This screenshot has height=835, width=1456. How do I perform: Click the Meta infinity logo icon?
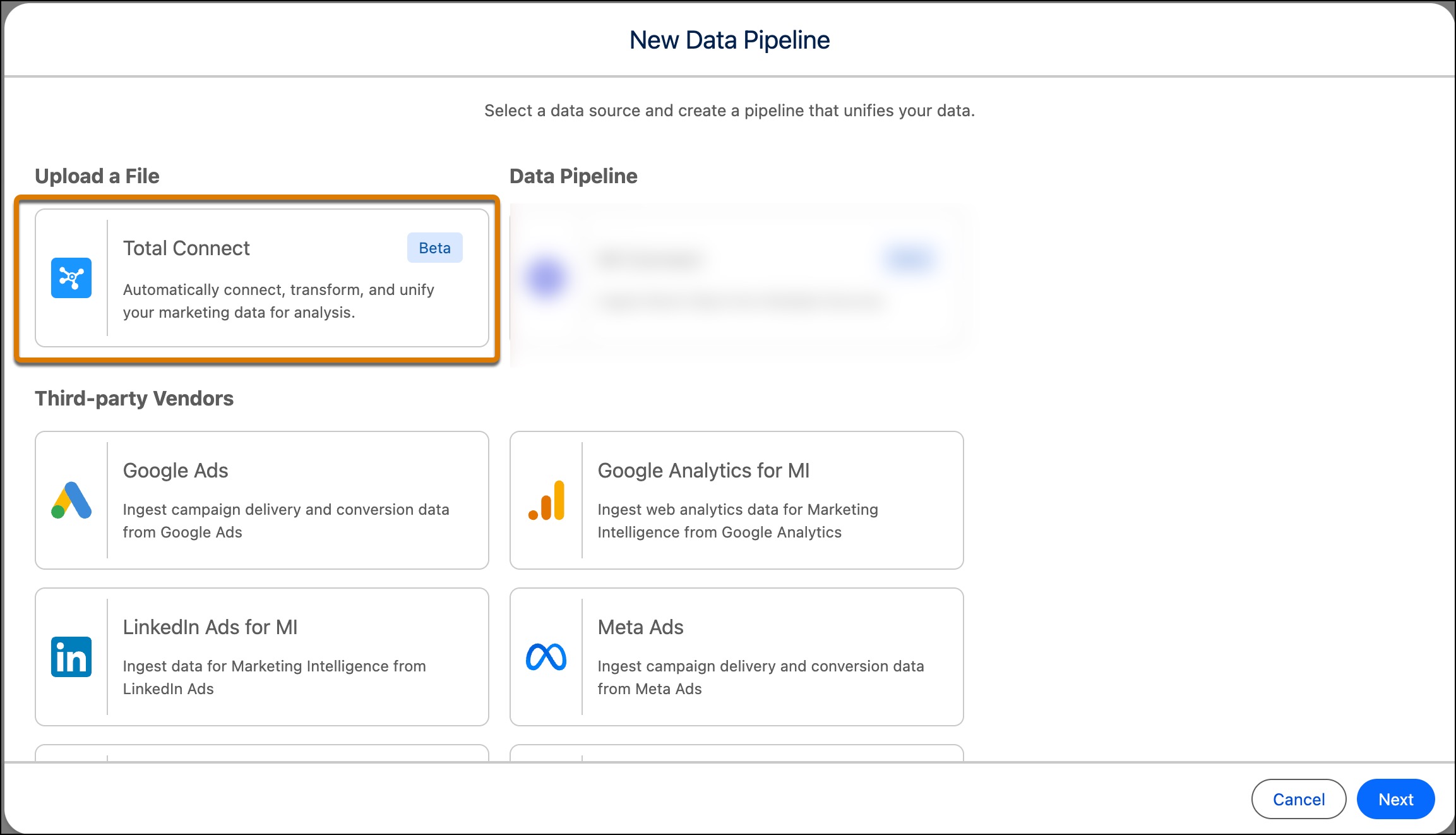546,658
